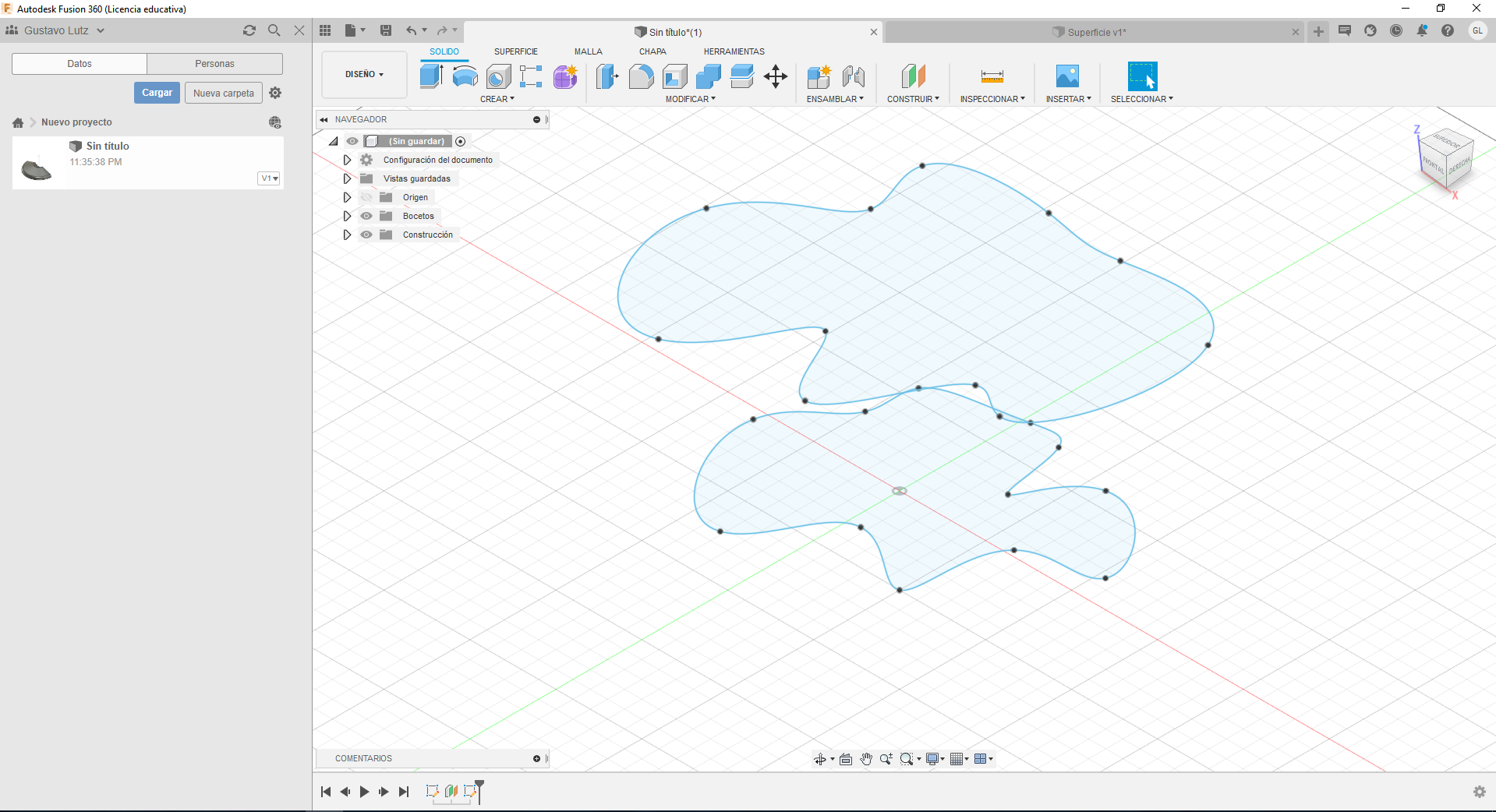
Task: Jump to the timeline beginning
Action: click(326, 792)
